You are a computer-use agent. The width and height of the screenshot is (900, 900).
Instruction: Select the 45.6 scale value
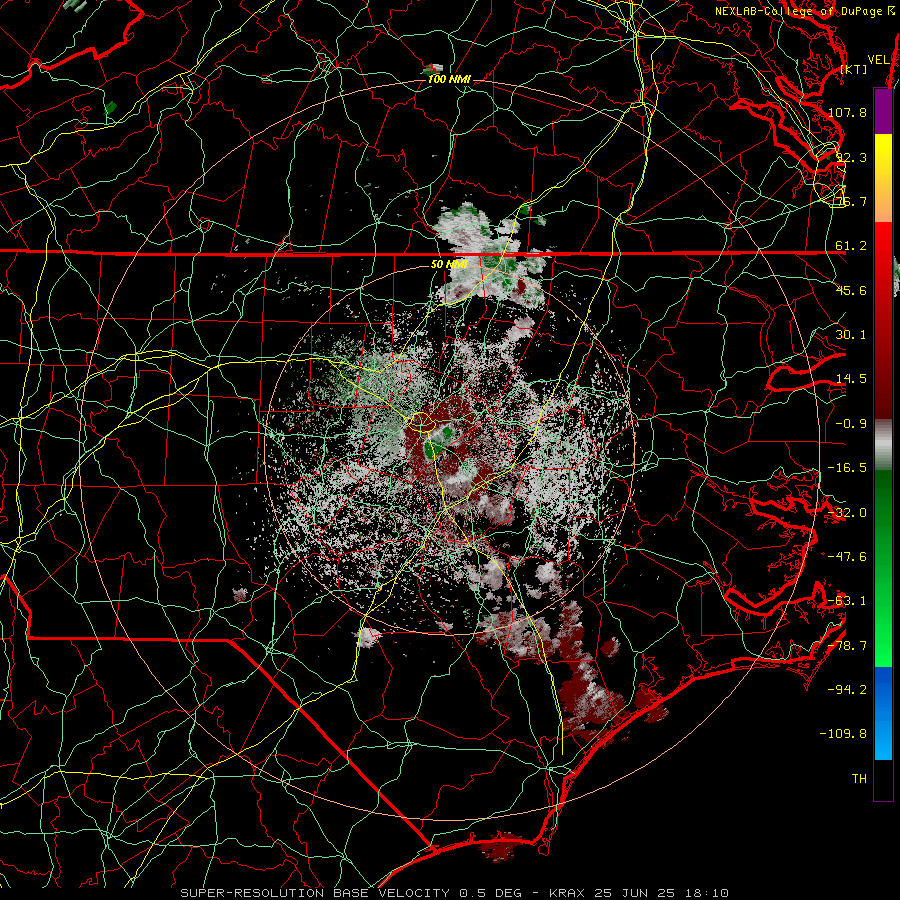(851, 290)
